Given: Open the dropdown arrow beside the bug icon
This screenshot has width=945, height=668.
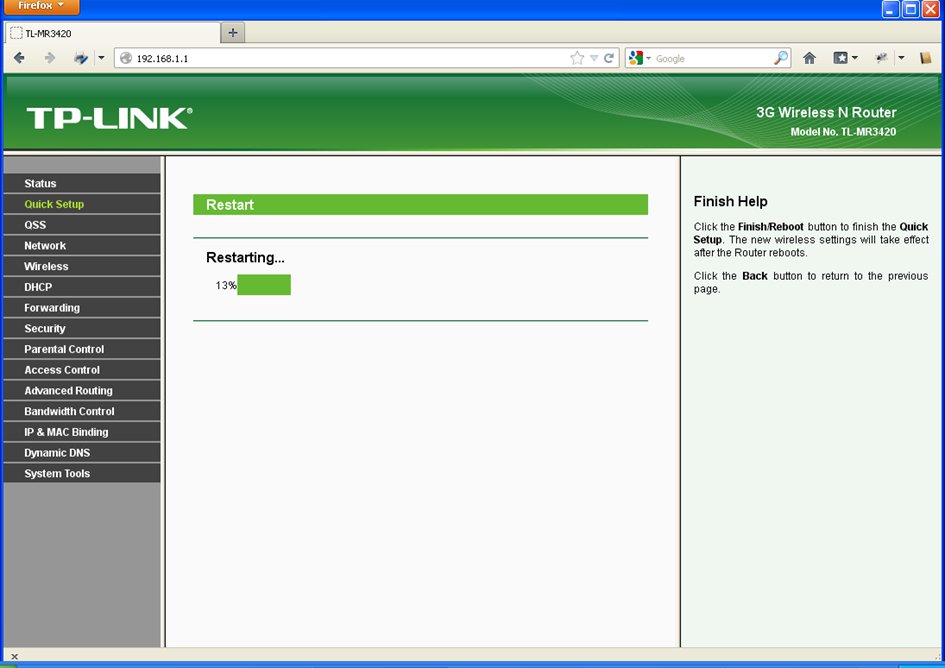Looking at the screenshot, I should click(x=901, y=58).
